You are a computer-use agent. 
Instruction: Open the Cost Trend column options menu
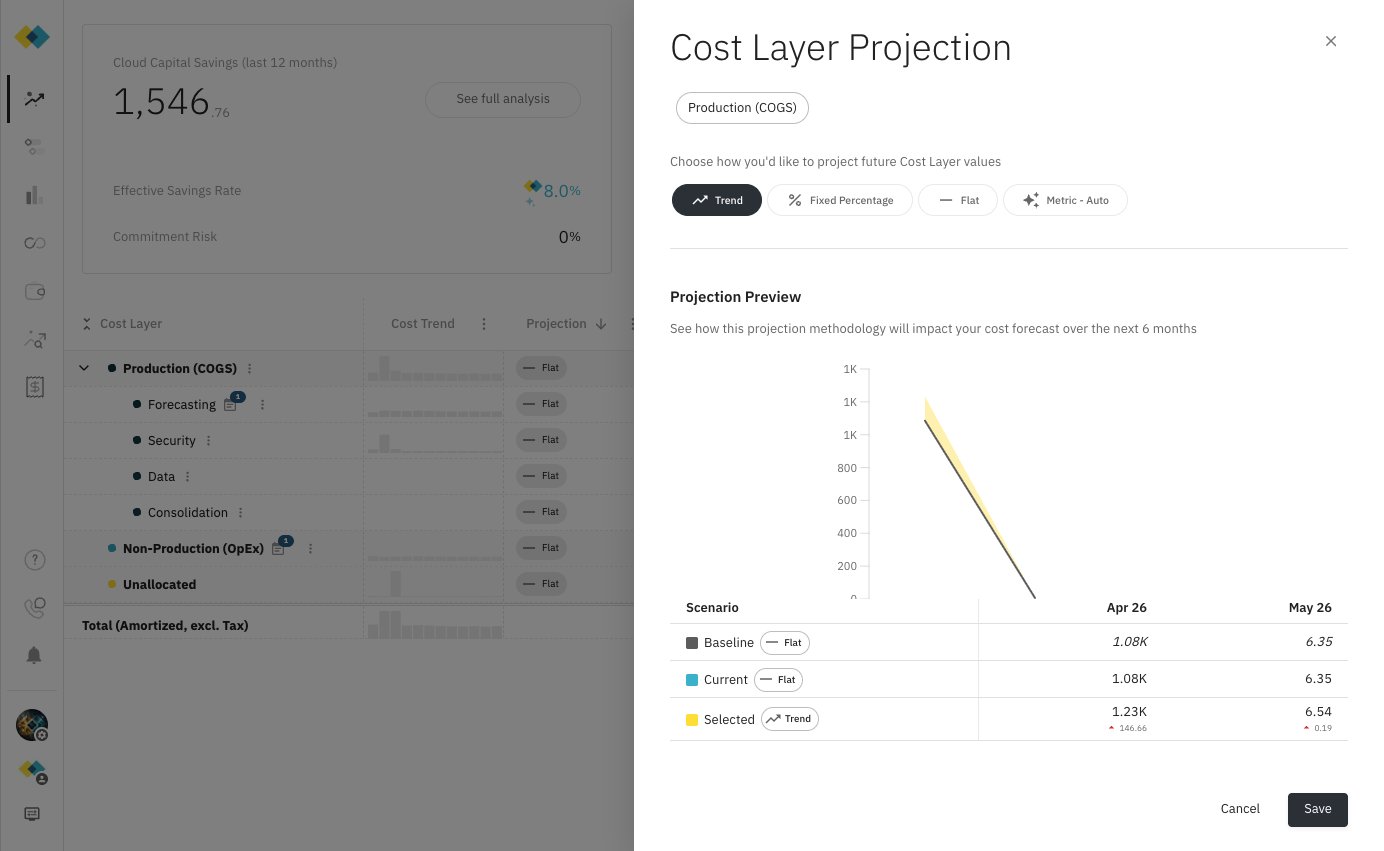click(484, 324)
